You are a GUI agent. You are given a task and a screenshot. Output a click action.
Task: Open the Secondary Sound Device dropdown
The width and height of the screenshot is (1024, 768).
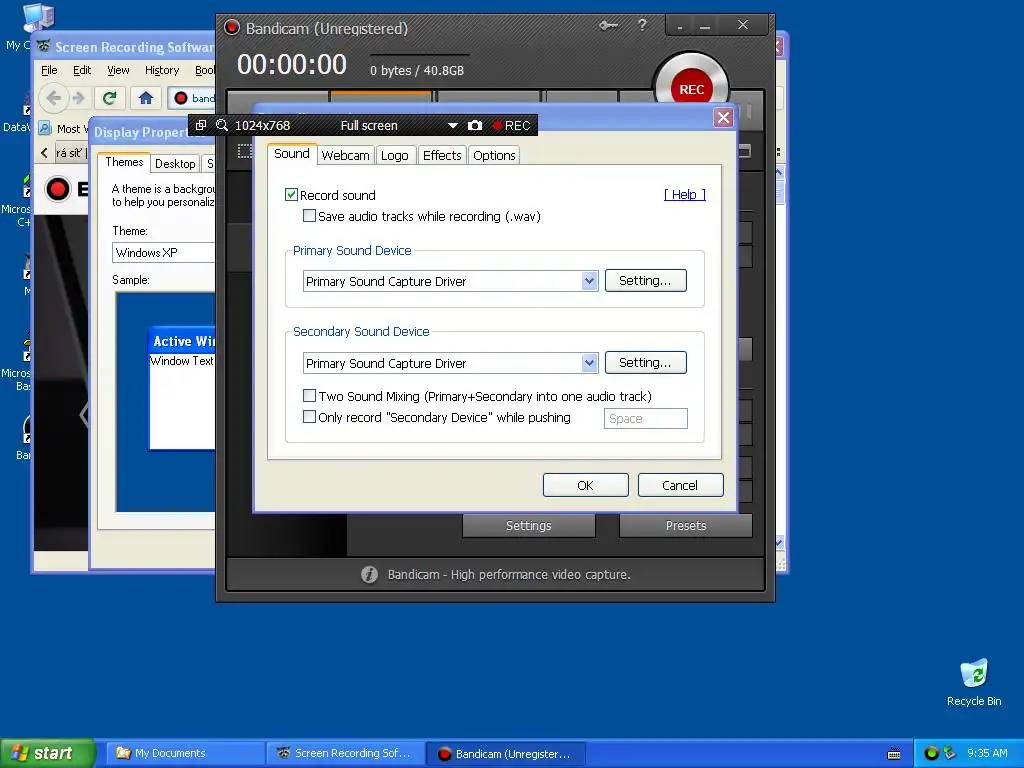point(589,362)
